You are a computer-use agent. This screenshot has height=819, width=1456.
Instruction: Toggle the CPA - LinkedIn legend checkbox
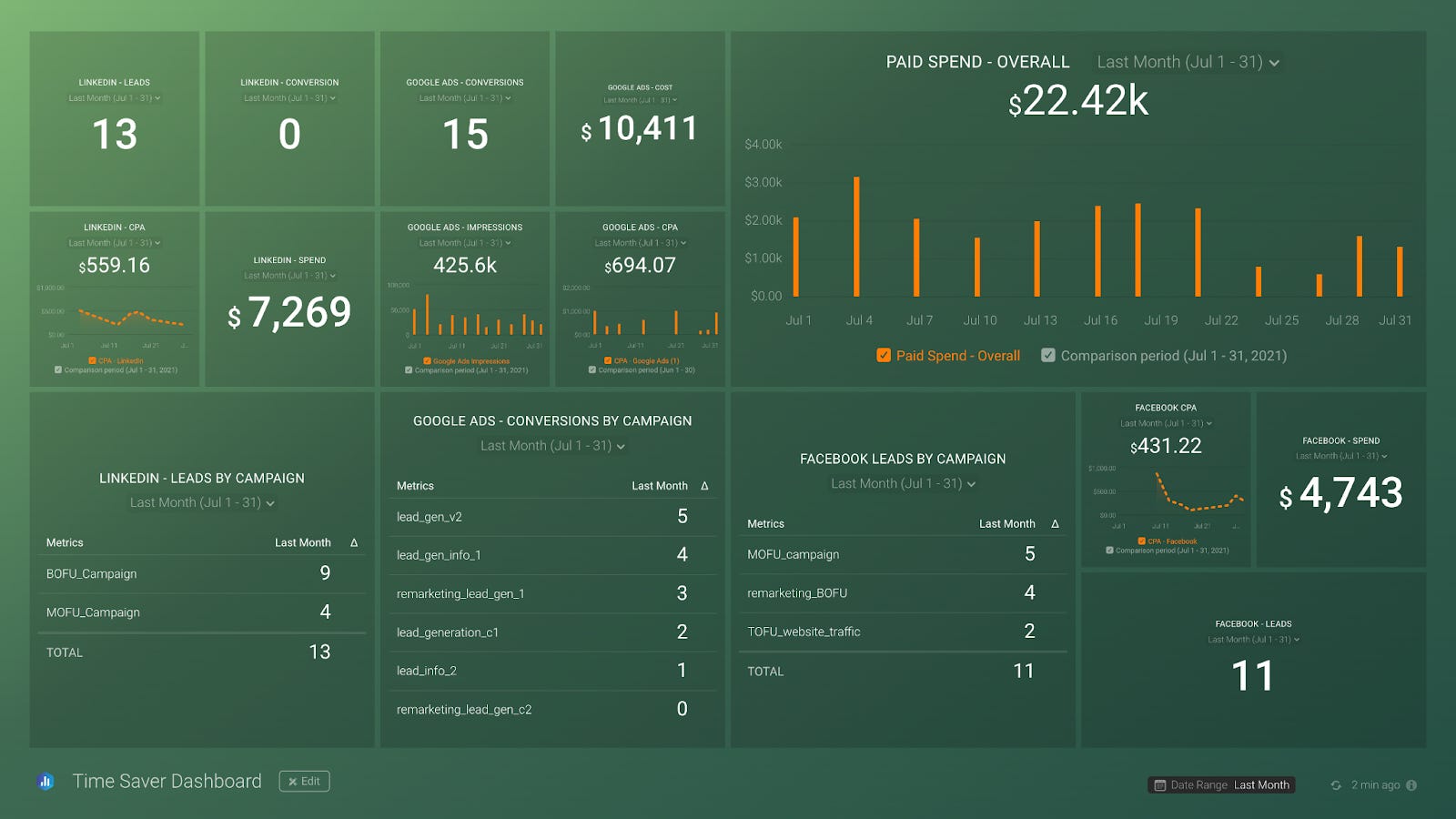(91, 360)
